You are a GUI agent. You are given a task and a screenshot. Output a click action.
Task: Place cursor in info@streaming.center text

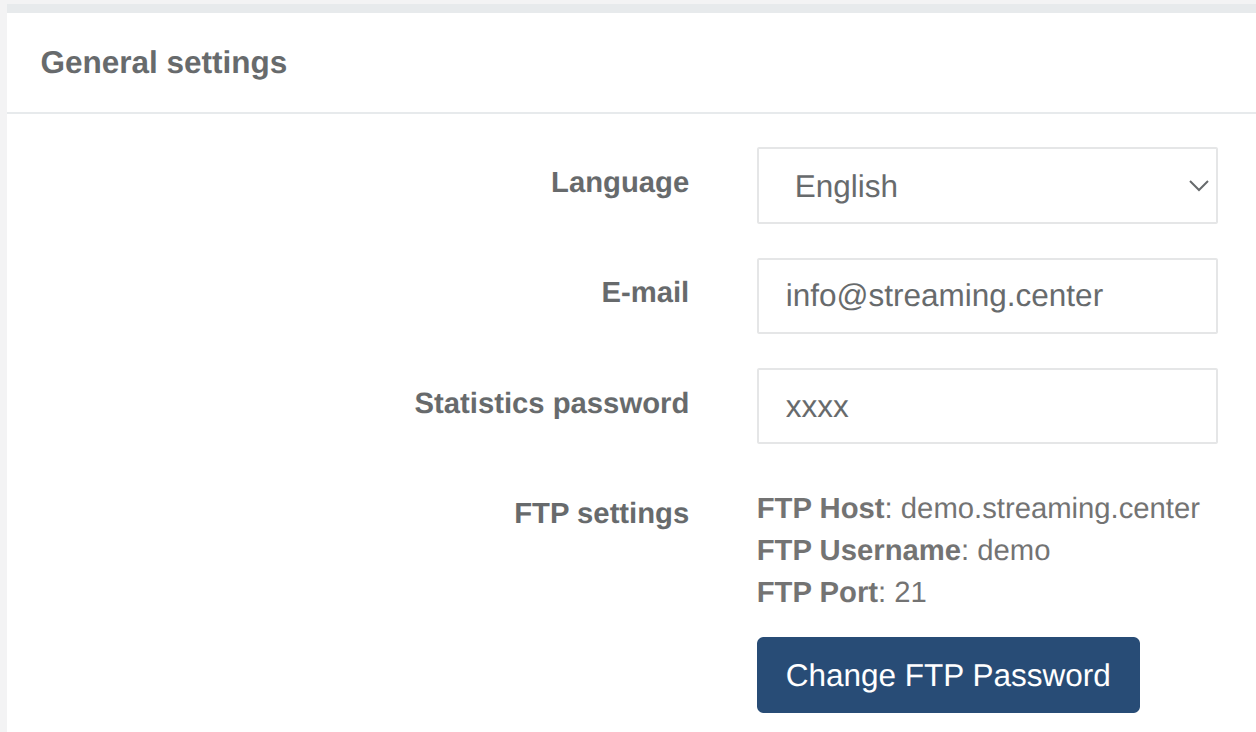[944, 296]
